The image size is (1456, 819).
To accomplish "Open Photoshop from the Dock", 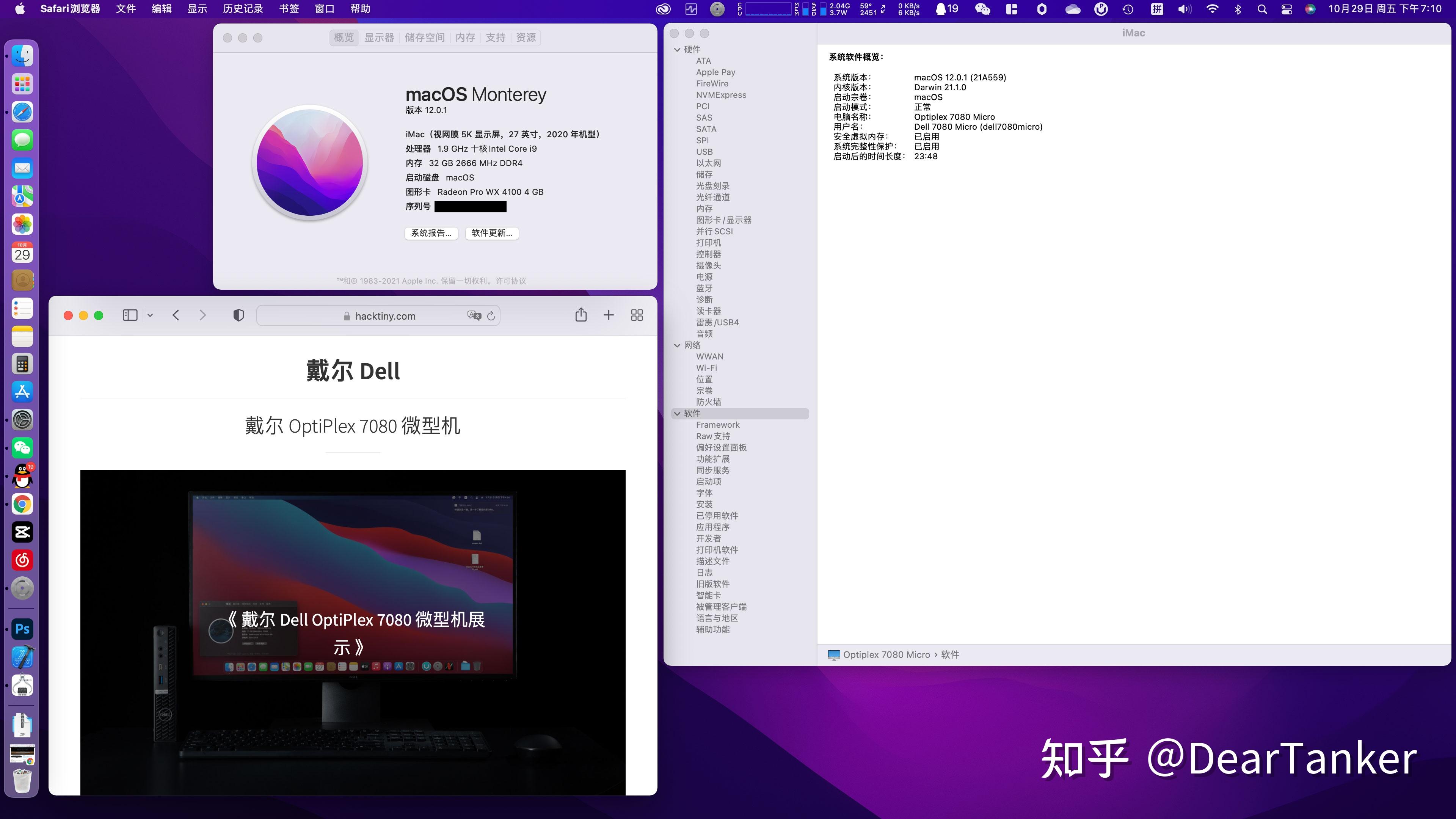I will tap(22, 629).
